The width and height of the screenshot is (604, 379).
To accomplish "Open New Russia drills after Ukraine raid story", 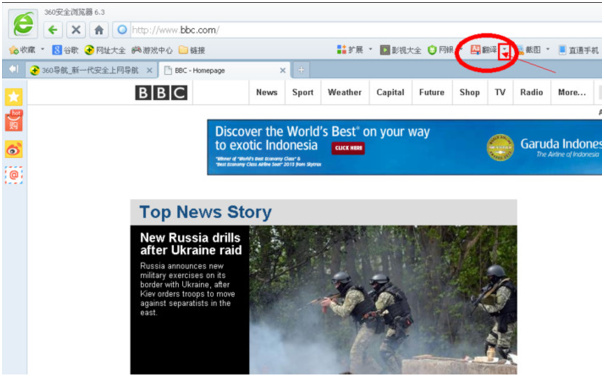I will [191, 244].
